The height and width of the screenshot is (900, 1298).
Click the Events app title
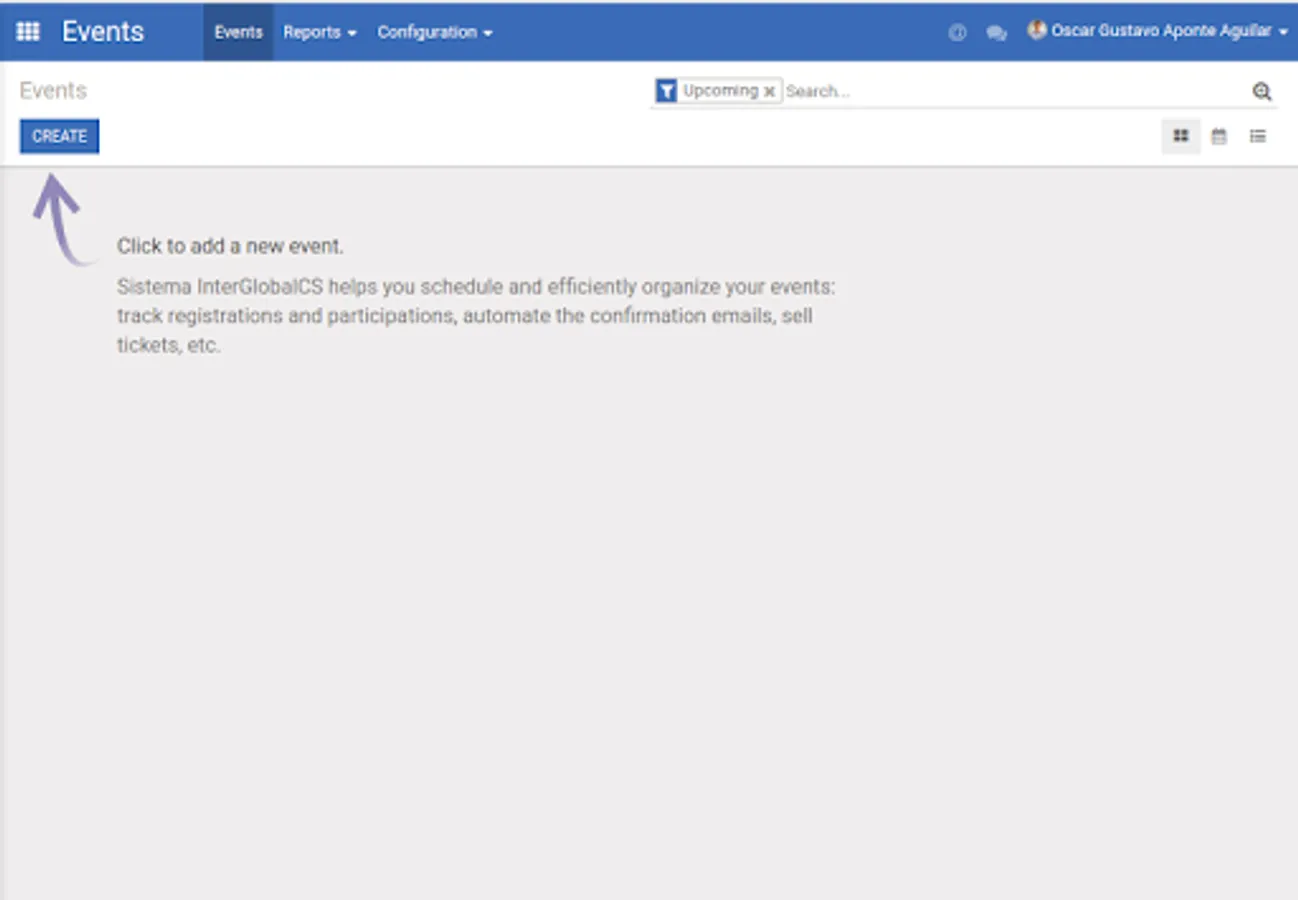tap(103, 32)
